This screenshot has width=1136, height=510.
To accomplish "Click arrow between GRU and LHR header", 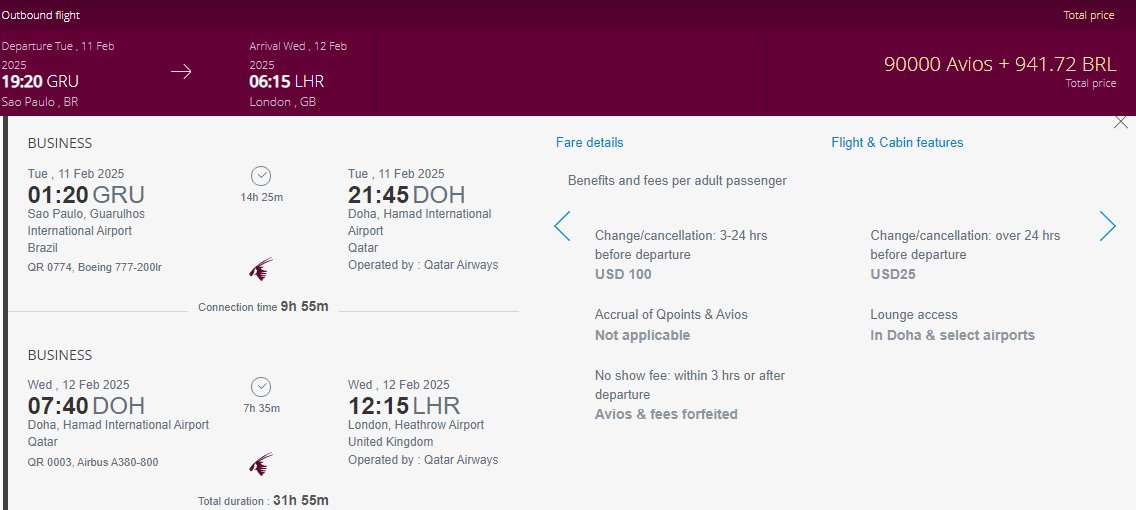I will pyautogui.click(x=181, y=72).
